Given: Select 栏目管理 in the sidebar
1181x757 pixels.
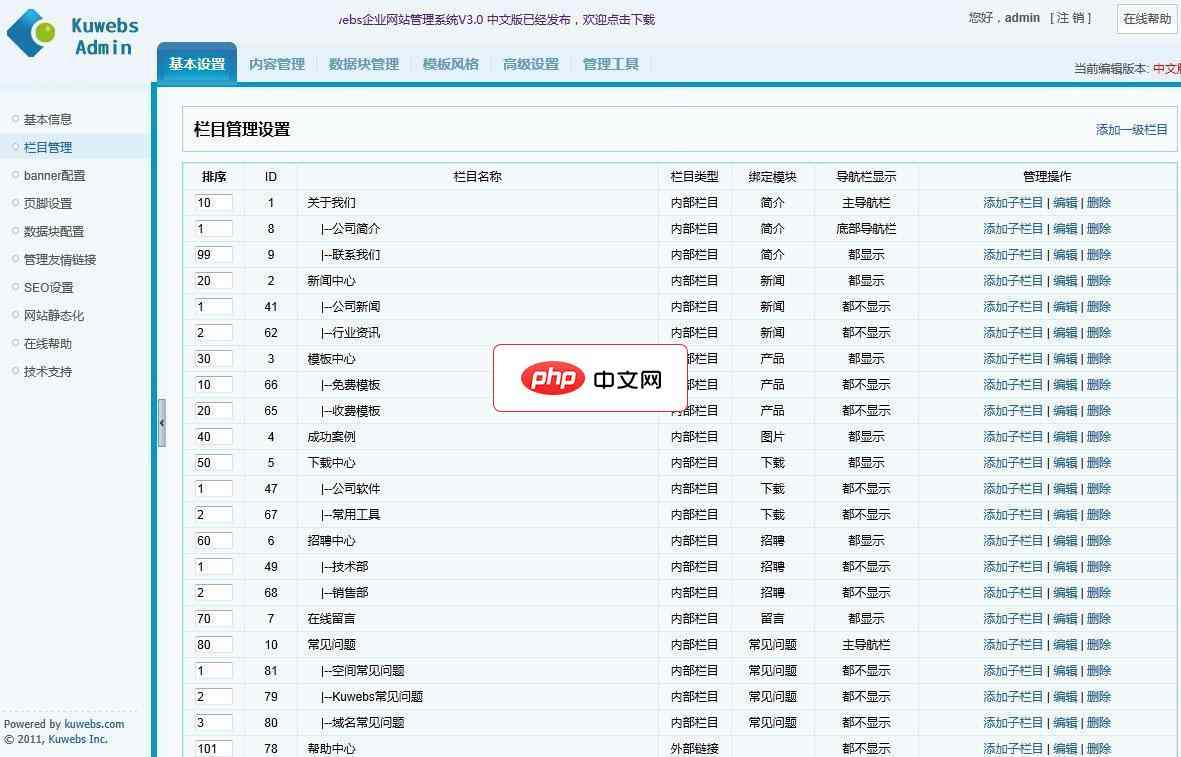Looking at the screenshot, I should (x=49, y=147).
